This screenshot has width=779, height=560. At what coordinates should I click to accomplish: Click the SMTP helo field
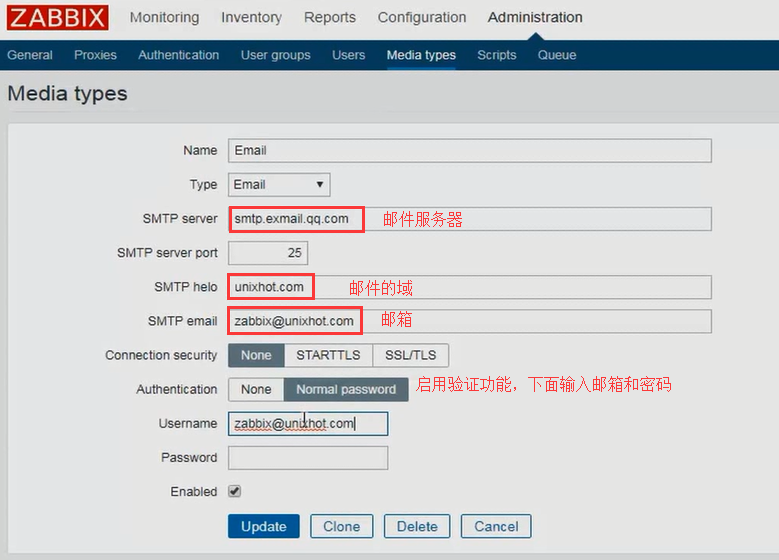point(469,287)
